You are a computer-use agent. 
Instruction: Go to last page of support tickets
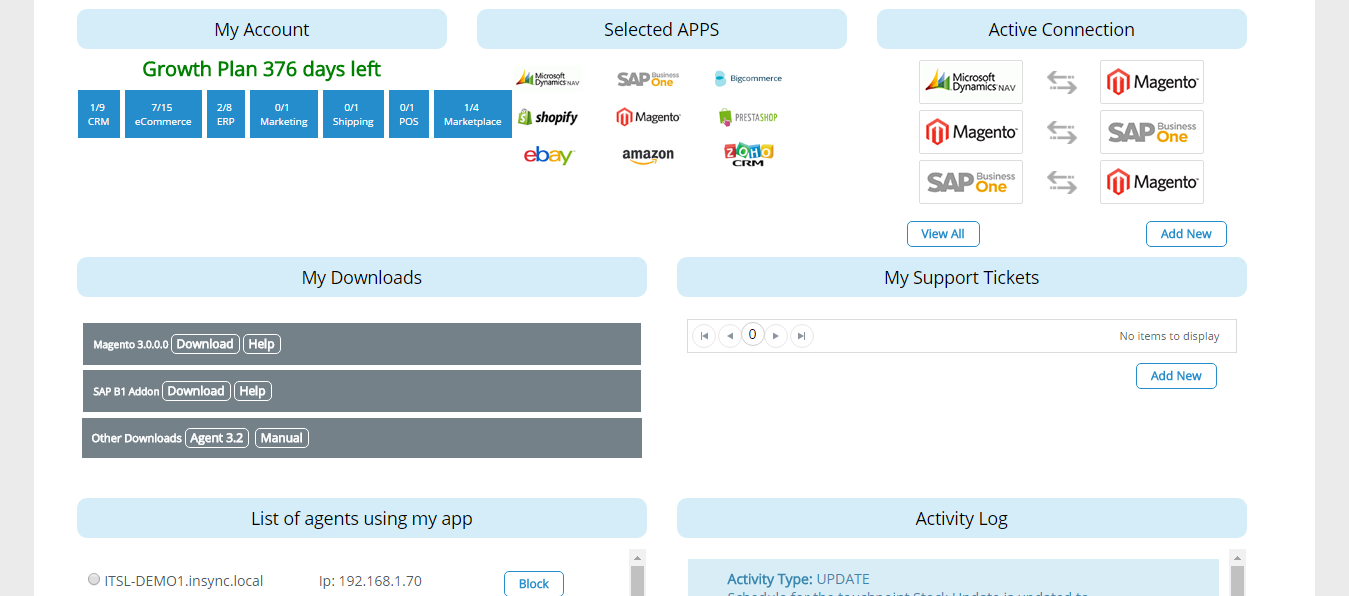[x=801, y=336]
